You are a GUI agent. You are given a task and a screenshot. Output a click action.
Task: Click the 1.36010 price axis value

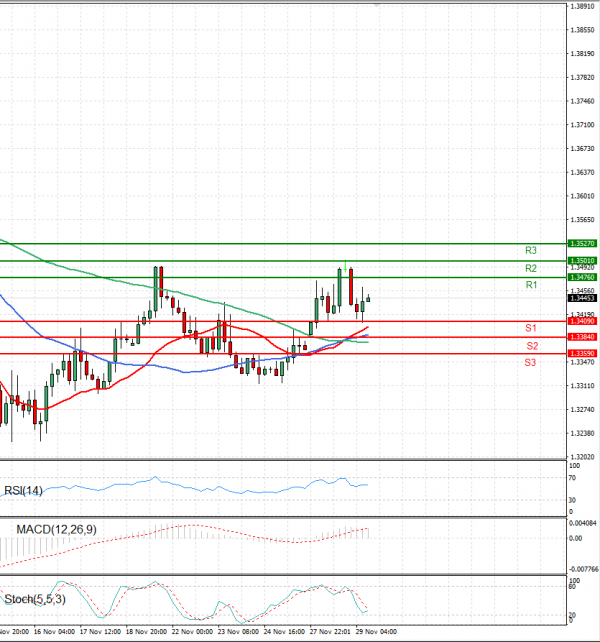point(582,196)
